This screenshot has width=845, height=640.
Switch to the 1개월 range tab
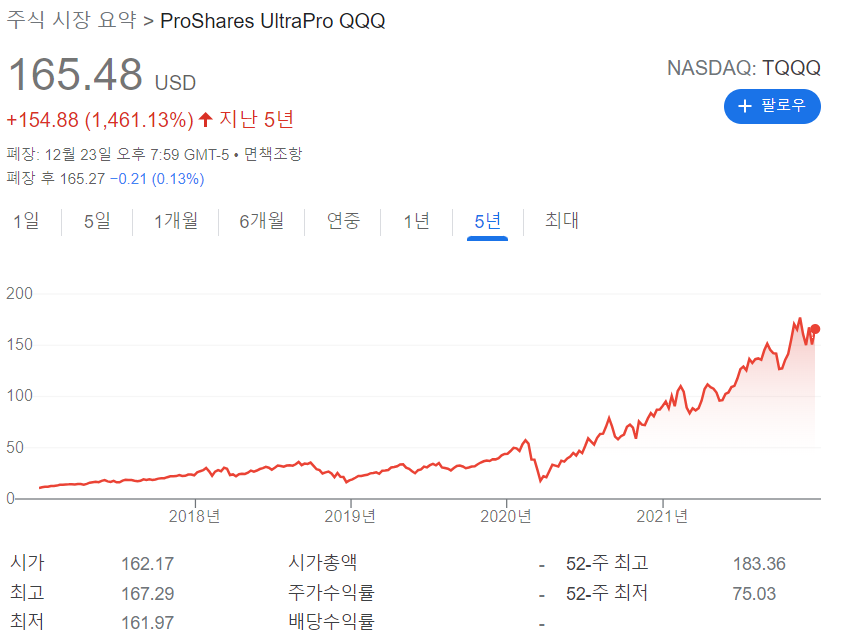click(x=176, y=221)
